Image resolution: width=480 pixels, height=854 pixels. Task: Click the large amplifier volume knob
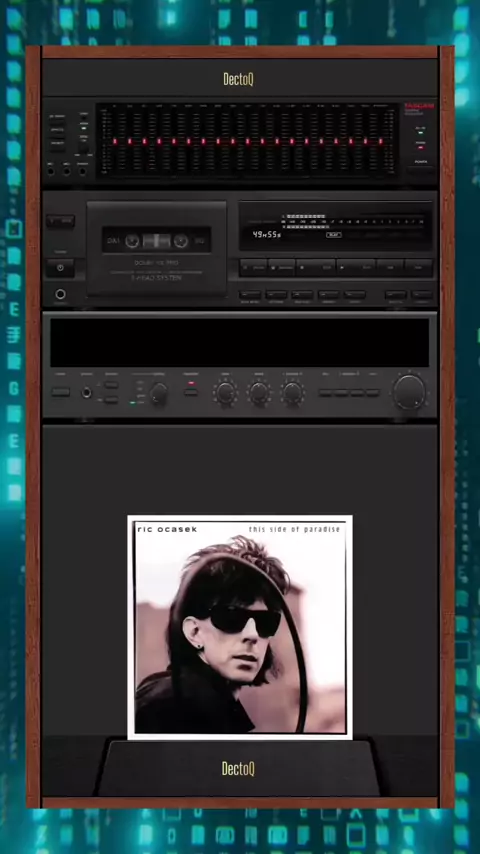(x=409, y=391)
